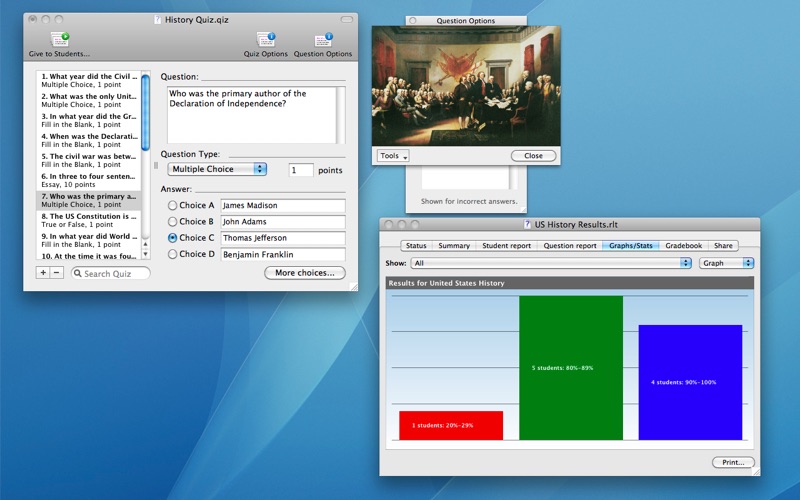Click the Search Quiz field
The image size is (800, 500).
coord(111,273)
